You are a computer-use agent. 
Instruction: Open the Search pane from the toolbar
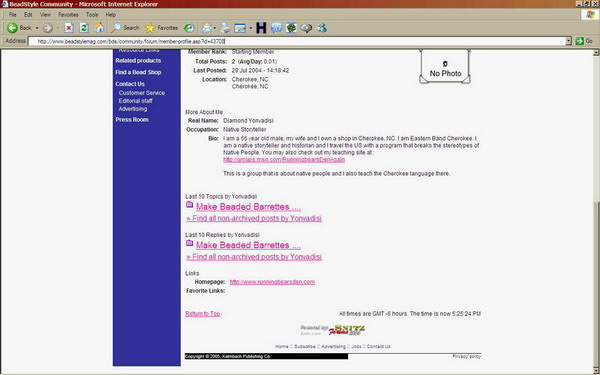(x=125, y=28)
